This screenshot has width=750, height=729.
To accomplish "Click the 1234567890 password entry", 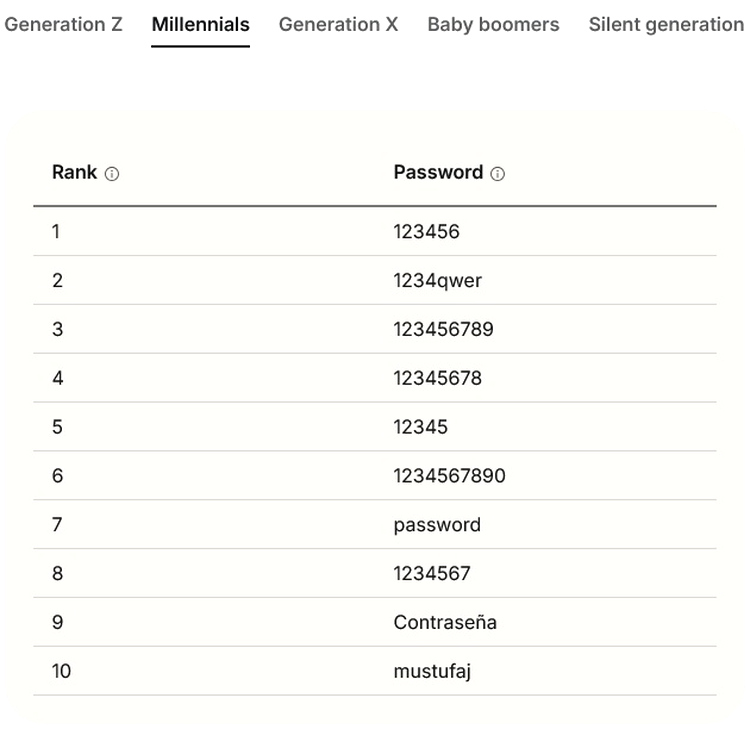I will (x=449, y=476).
